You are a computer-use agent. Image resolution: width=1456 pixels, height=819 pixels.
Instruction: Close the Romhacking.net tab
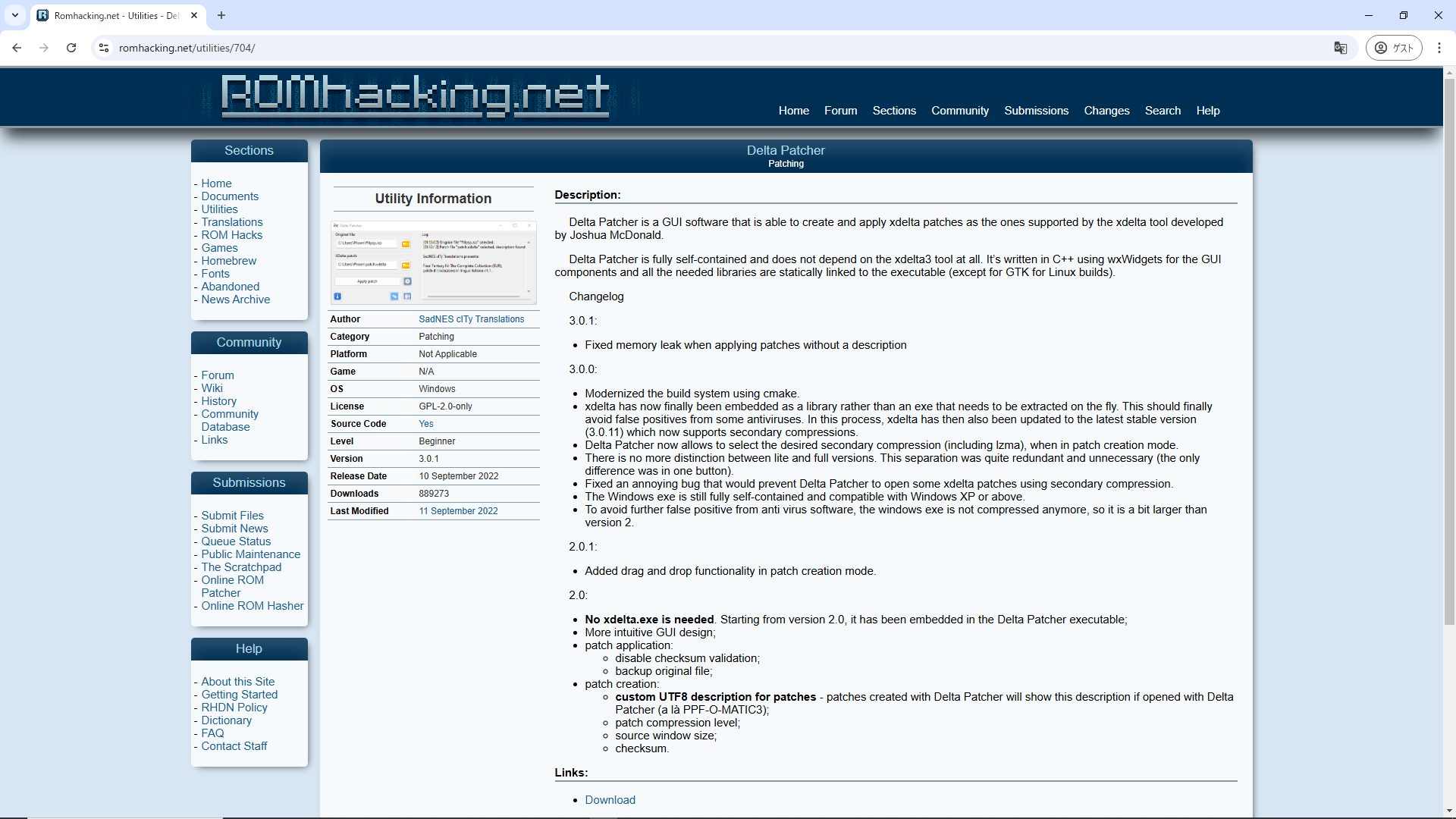(x=194, y=15)
